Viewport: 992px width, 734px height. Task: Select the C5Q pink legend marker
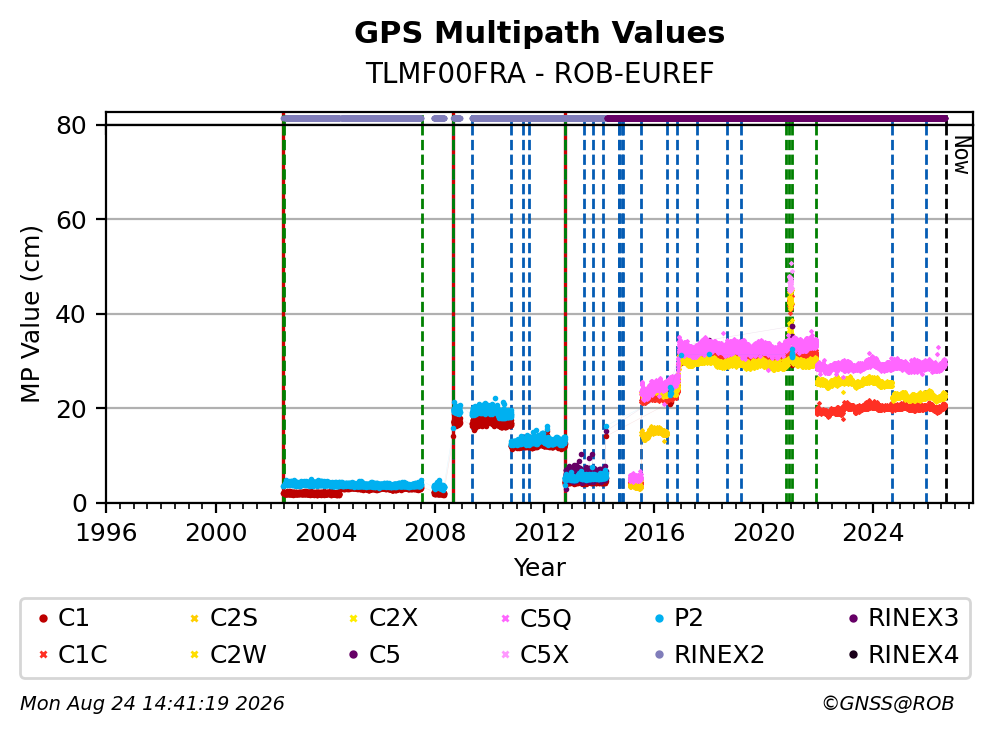tap(505, 618)
